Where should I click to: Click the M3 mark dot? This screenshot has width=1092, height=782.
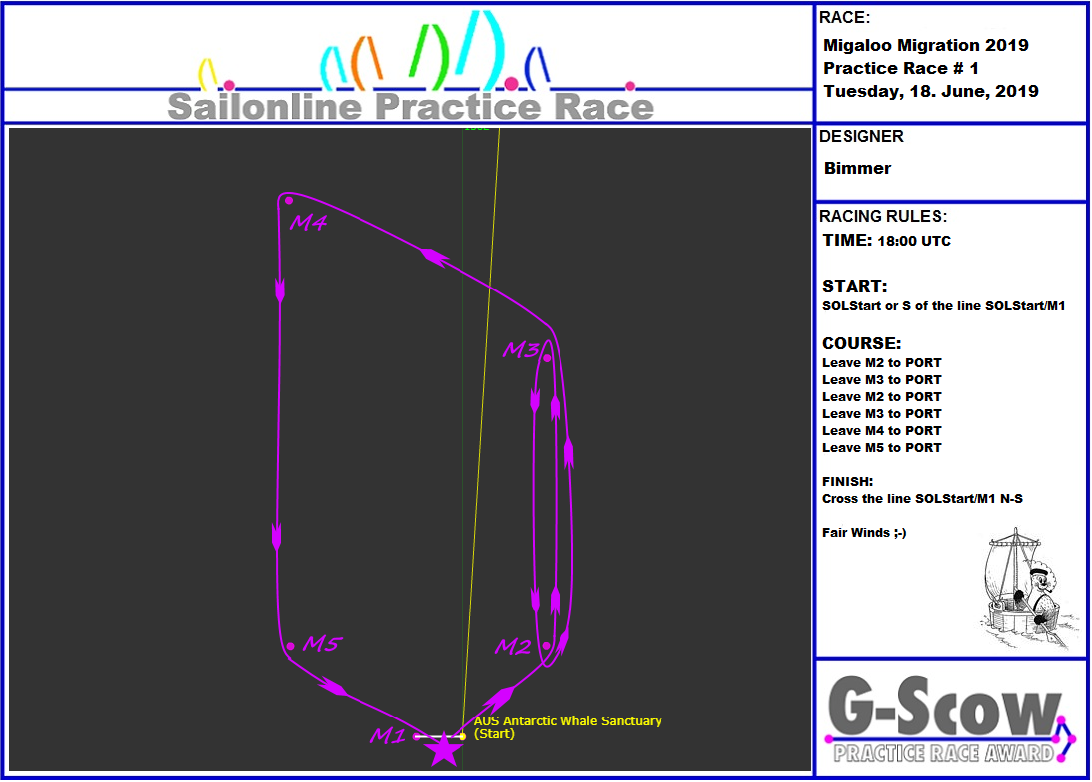click(547, 358)
